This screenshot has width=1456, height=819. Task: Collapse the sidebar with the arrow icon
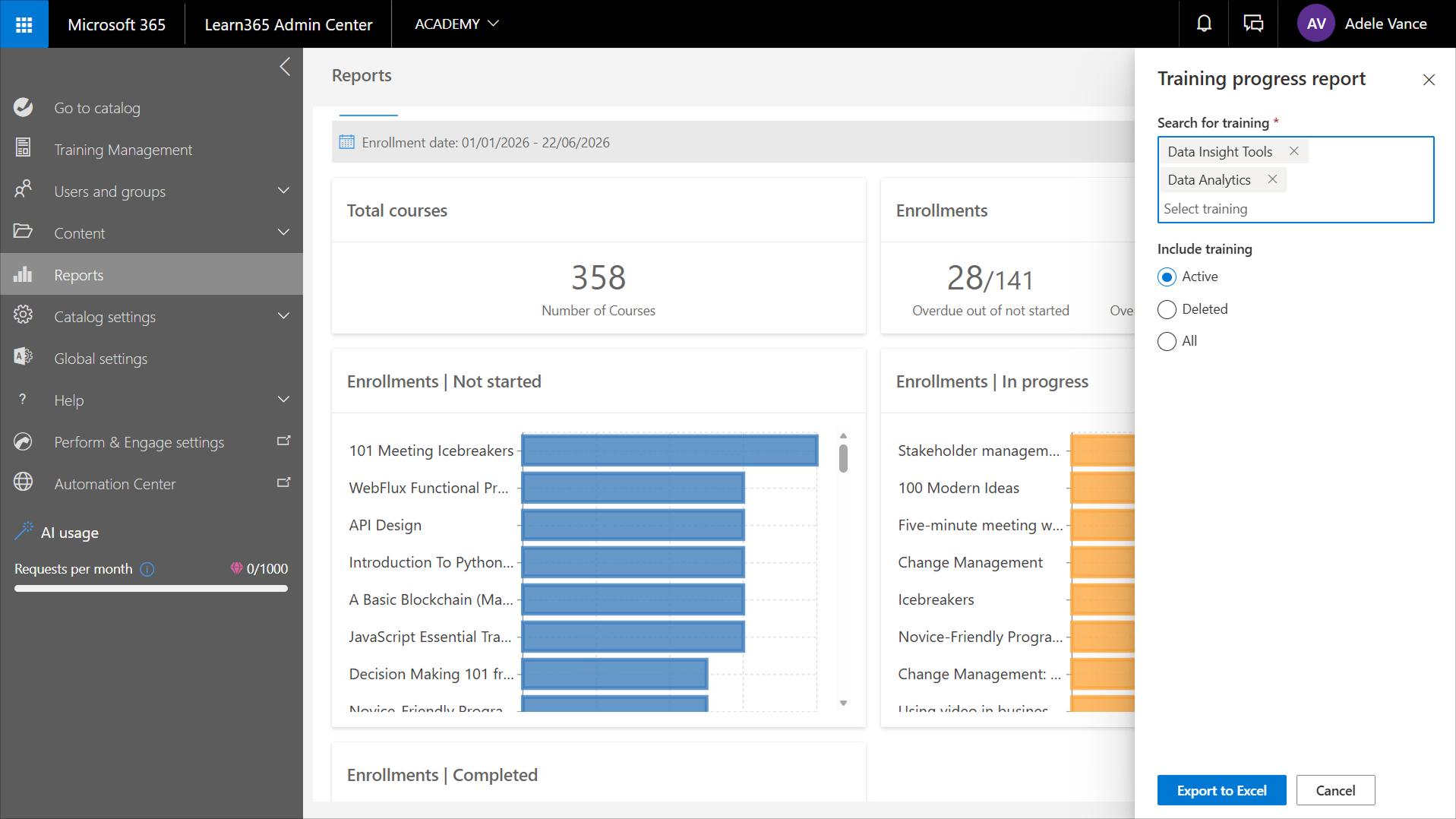point(285,67)
